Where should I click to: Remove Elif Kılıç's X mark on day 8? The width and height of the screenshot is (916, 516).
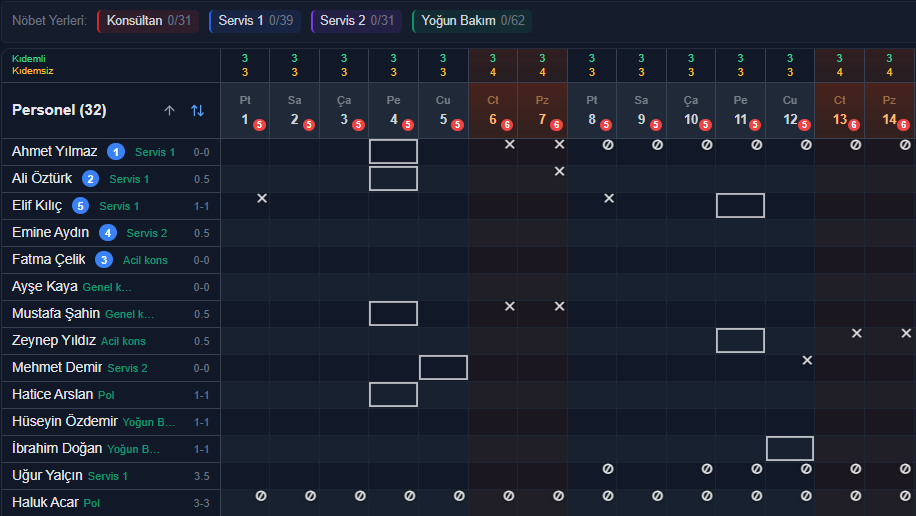click(x=609, y=199)
